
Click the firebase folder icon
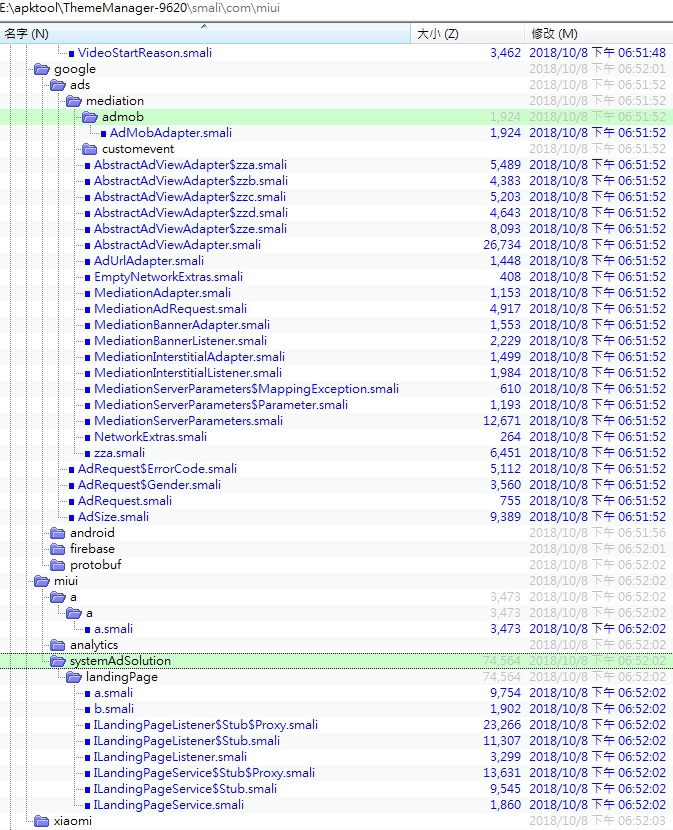pyautogui.click(x=58, y=548)
